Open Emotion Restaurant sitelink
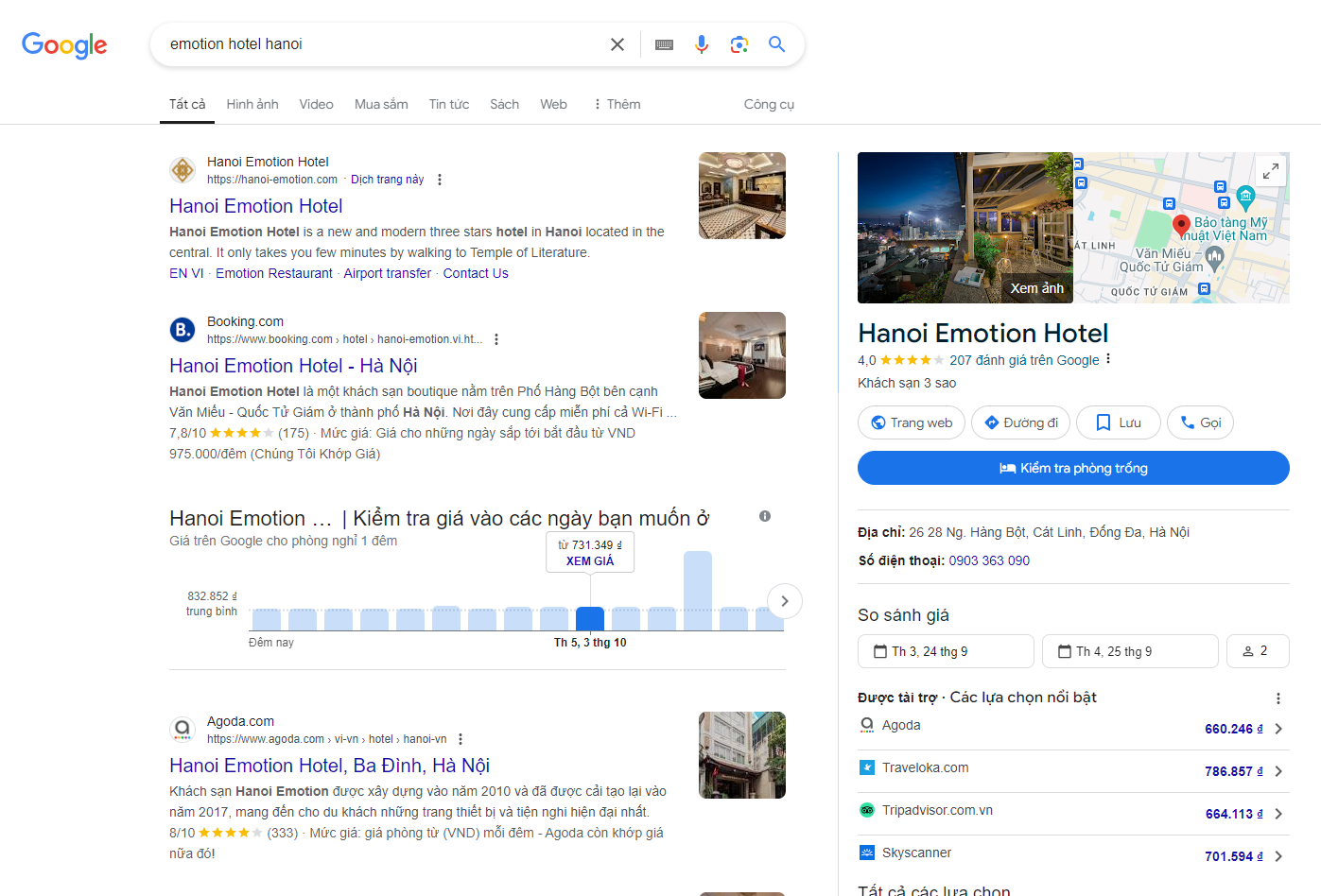Image resolution: width=1321 pixels, height=896 pixels. 274,273
